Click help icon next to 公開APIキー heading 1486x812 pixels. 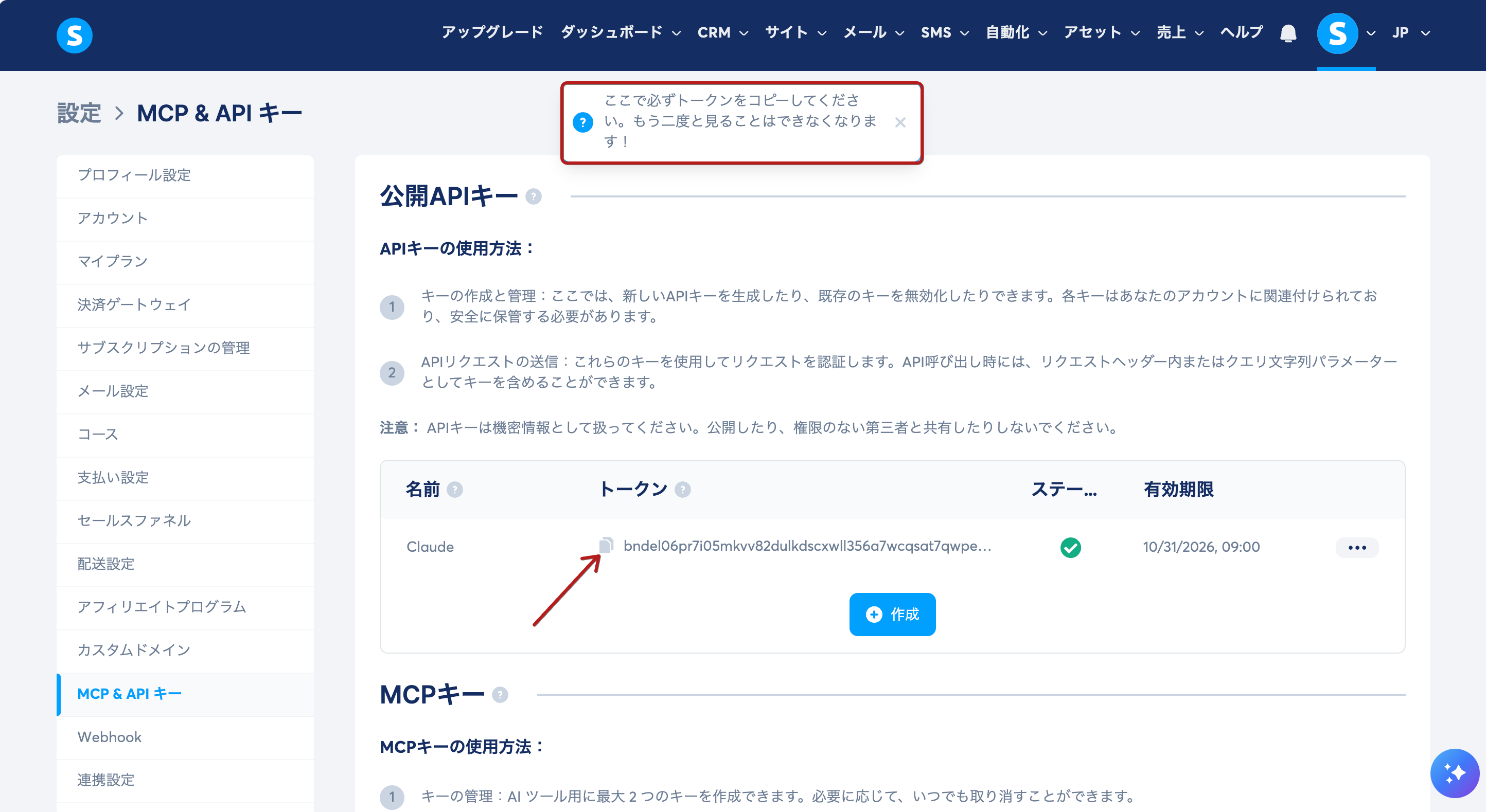pyautogui.click(x=534, y=197)
